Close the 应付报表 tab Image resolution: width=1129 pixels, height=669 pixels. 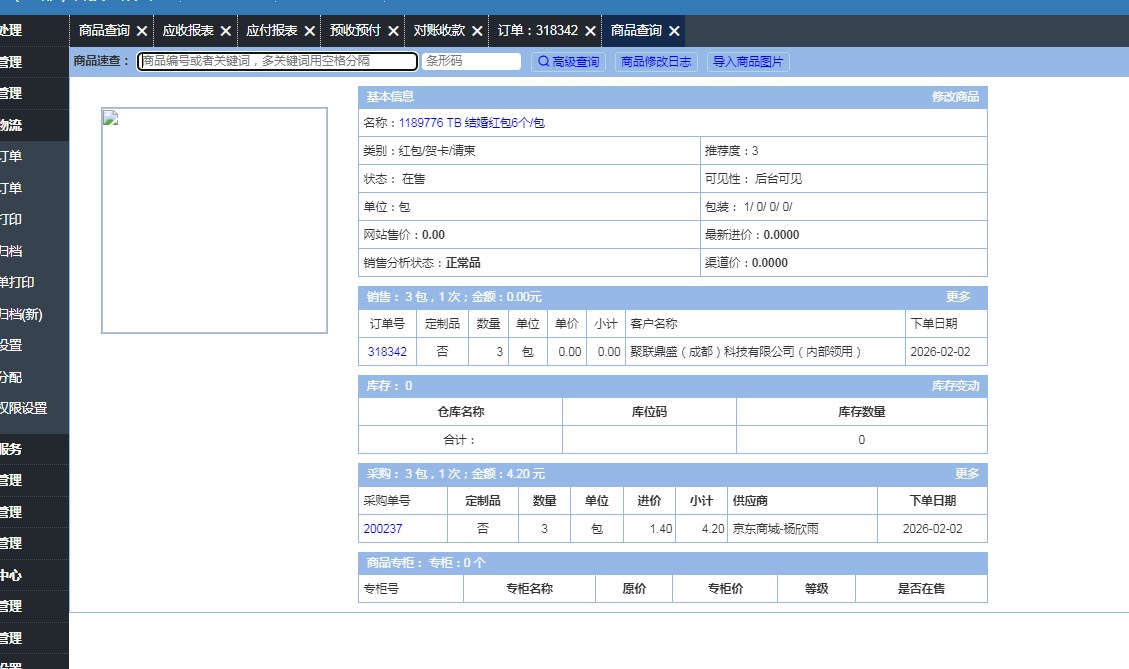pyautogui.click(x=309, y=31)
